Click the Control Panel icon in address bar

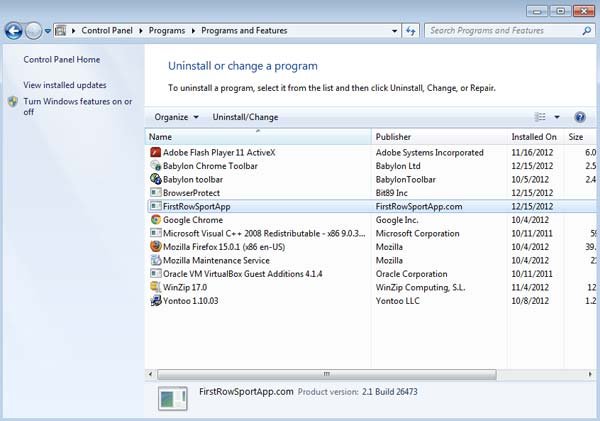tap(60, 31)
